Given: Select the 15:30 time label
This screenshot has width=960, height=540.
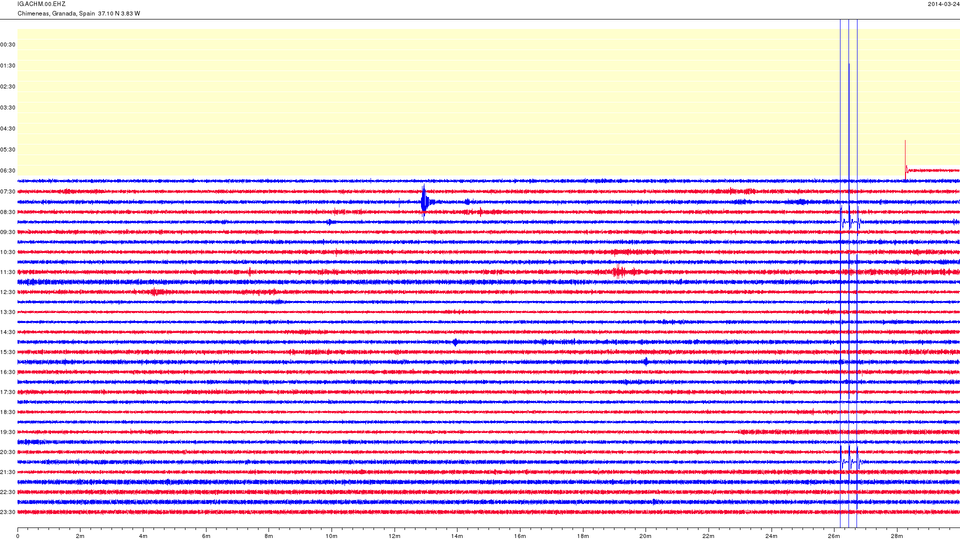Looking at the screenshot, I should click(8, 352).
